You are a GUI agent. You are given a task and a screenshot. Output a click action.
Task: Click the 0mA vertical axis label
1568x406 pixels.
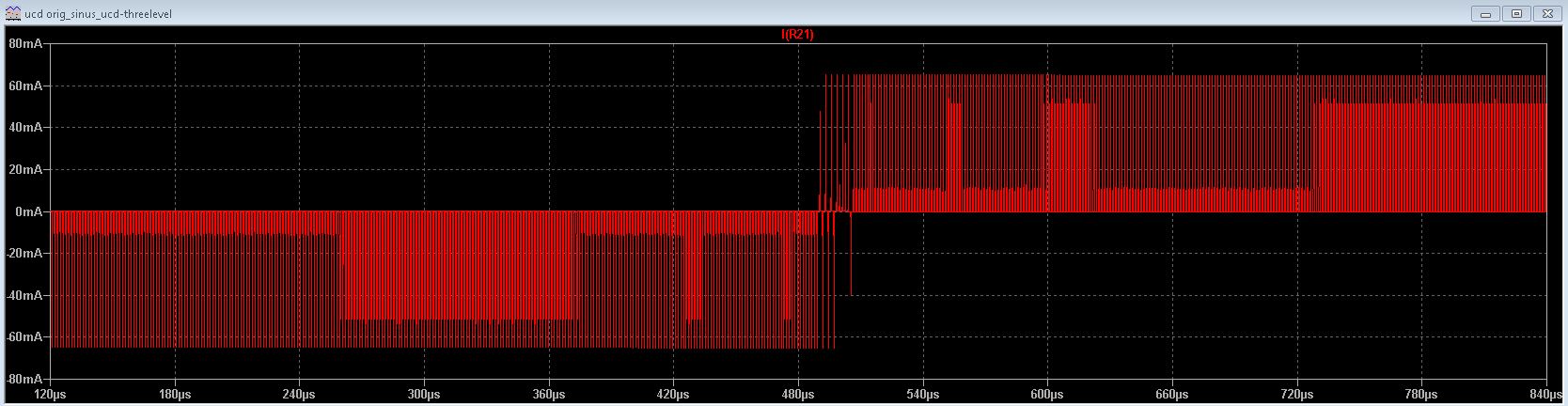28,211
